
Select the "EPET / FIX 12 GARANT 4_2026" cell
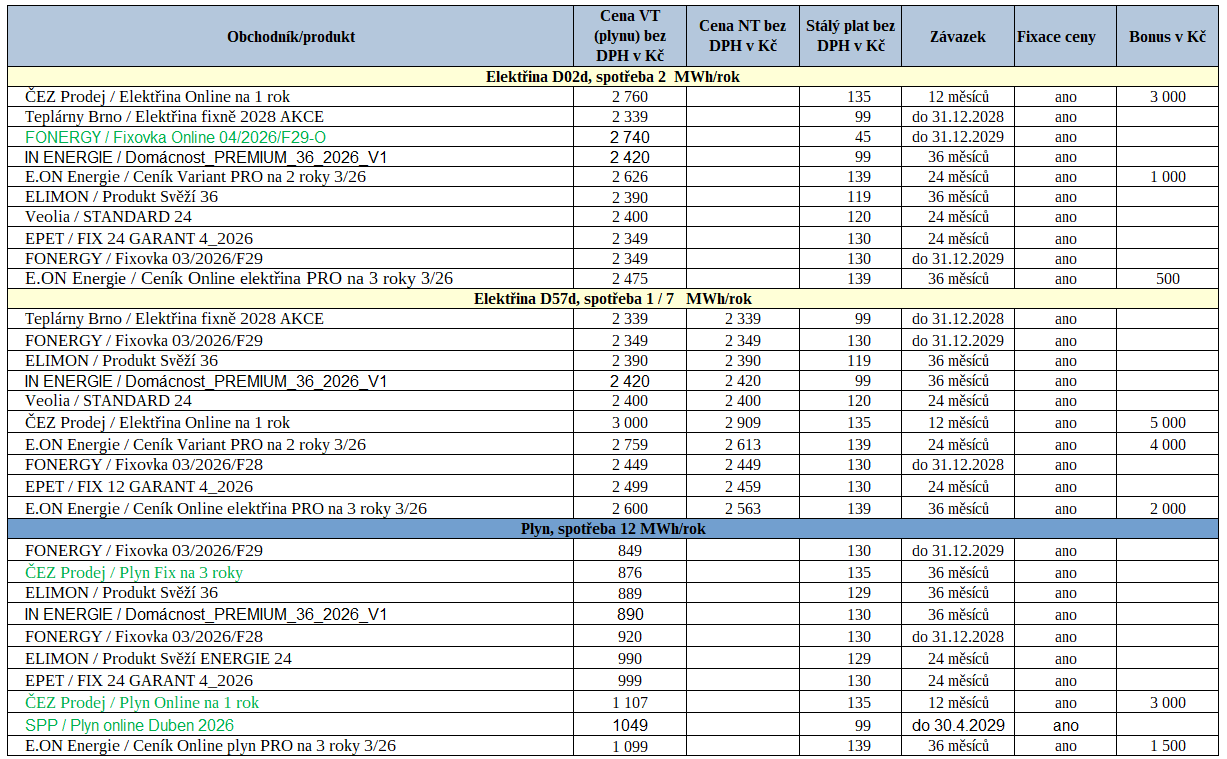[x=139, y=487]
